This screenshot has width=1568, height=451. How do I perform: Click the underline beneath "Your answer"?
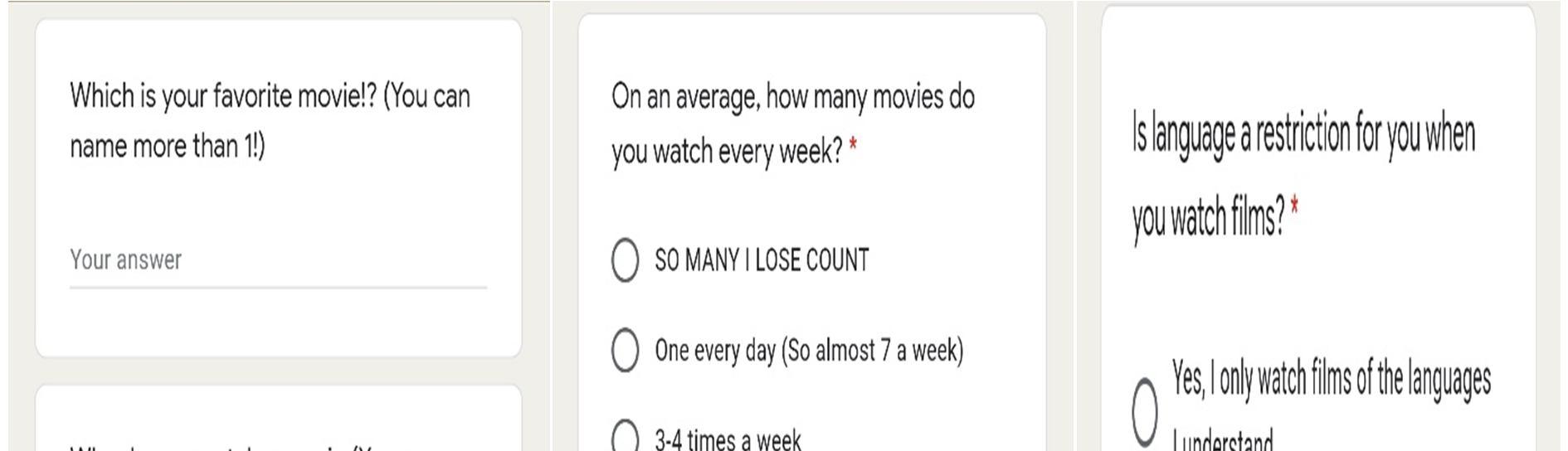pos(278,287)
